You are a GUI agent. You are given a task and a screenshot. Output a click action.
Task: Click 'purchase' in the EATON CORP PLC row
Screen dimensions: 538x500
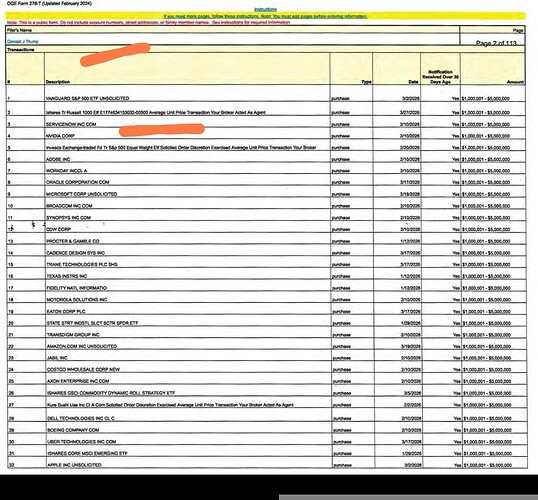(341, 312)
